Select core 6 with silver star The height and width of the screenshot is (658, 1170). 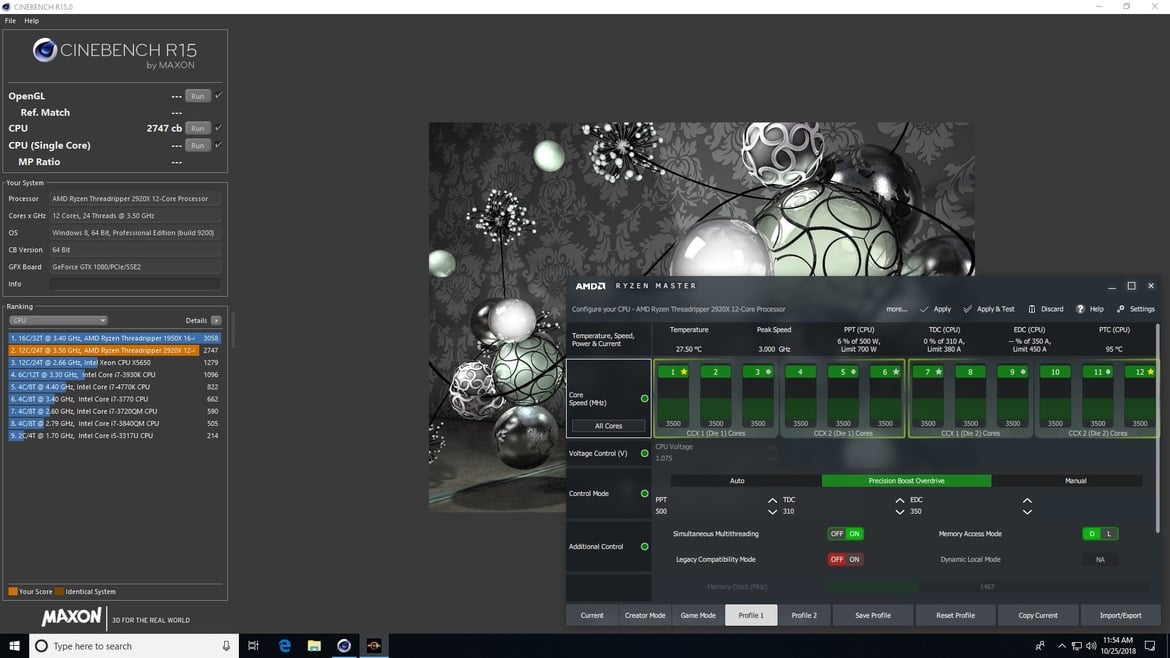(x=885, y=372)
